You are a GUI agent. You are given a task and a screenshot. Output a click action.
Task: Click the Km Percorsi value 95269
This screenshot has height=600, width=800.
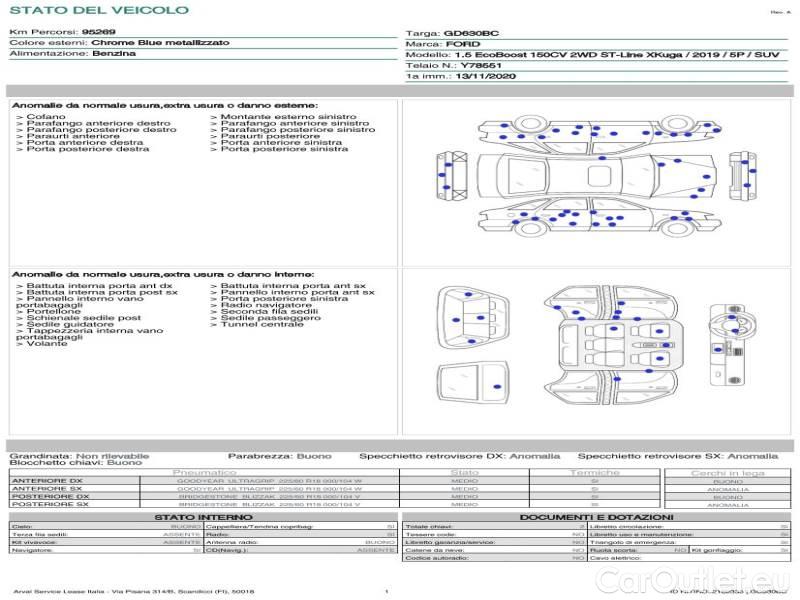pos(98,32)
